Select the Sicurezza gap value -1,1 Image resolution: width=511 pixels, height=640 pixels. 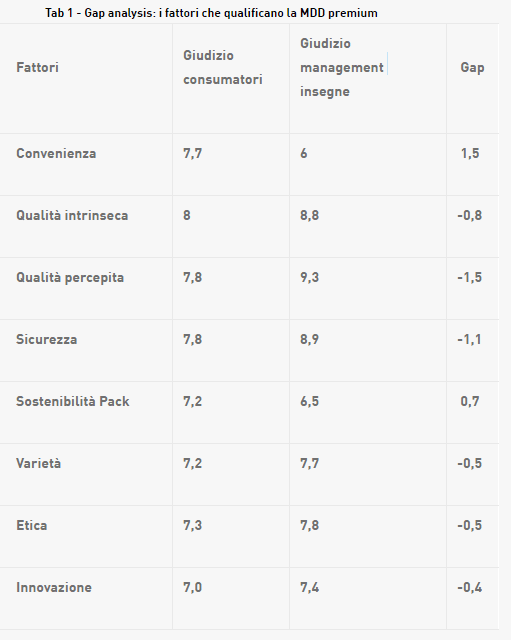tap(469, 340)
